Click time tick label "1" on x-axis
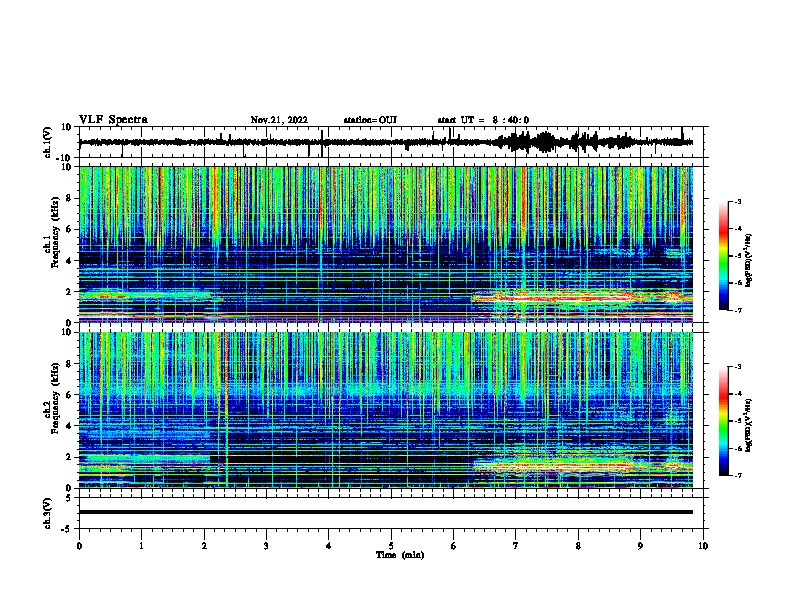The height and width of the screenshot is (612, 792). click(x=141, y=546)
